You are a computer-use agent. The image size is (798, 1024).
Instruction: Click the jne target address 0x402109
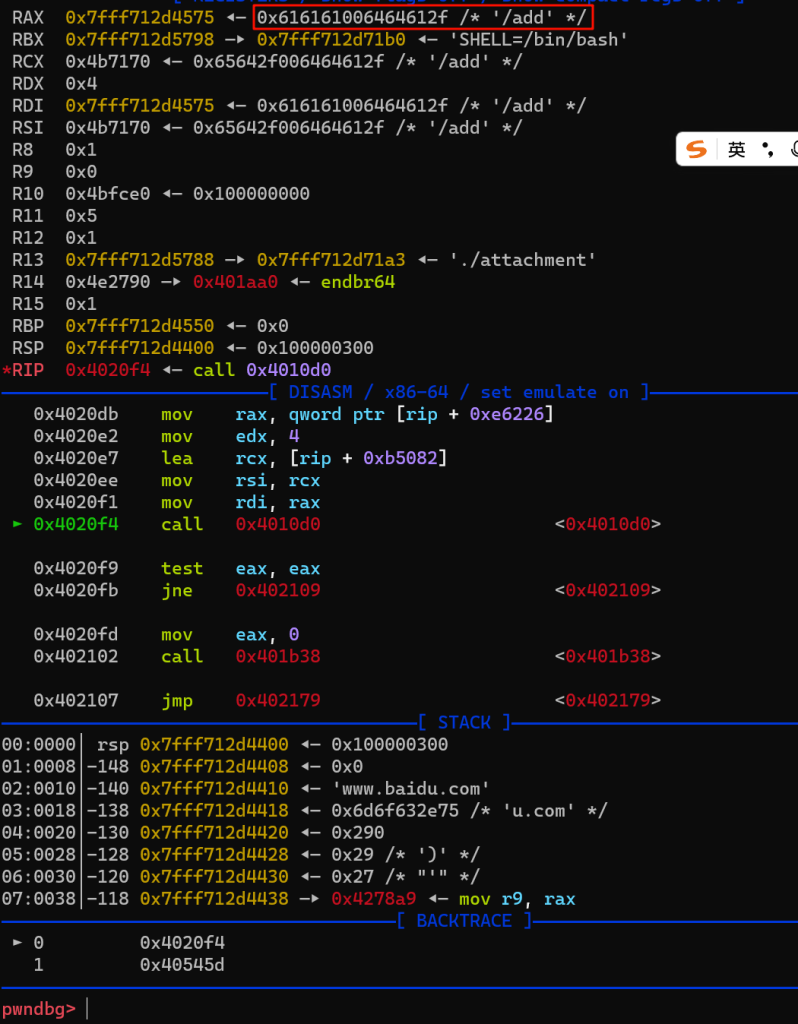tap(278, 590)
